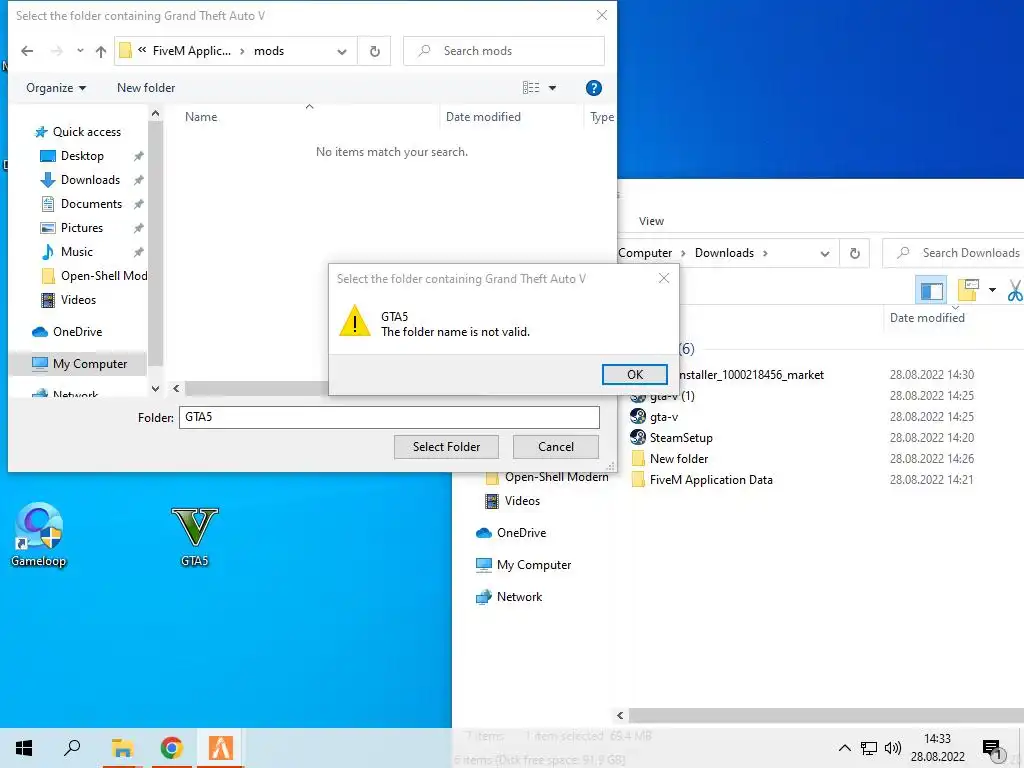Select My Computer in Explorer navigation pane

coord(534,565)
